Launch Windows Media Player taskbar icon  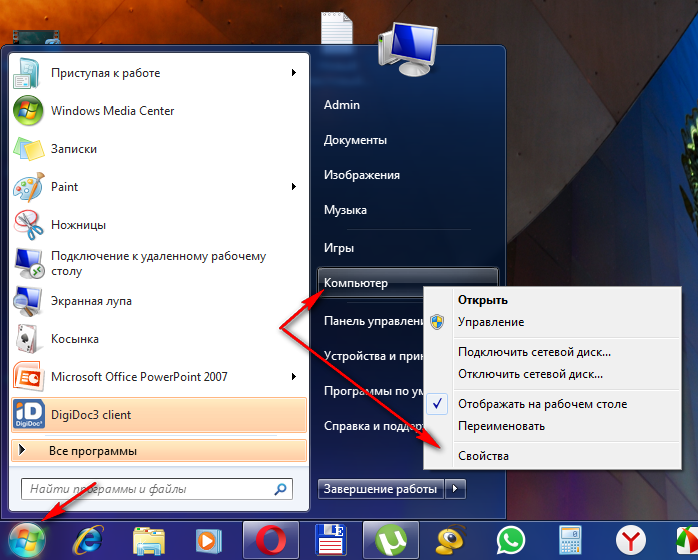pos(208,540)
